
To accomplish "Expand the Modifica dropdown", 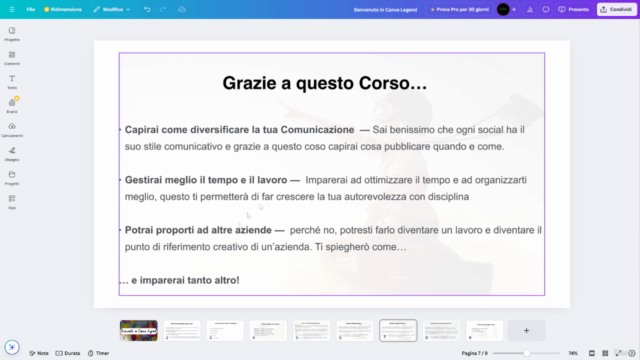I will point(111,9).
